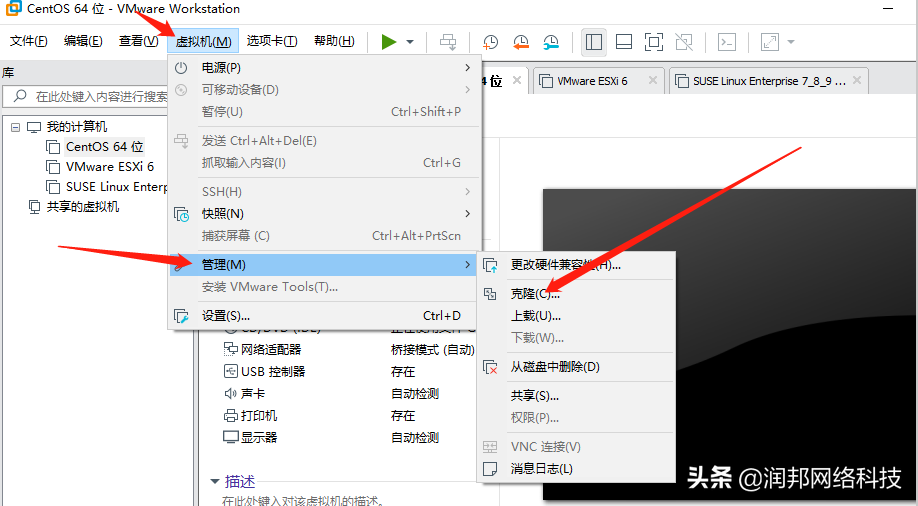Select 共享的虚拟机 in library tree
Image resolution: width=918 pixels, height=506 pixels.
83,207
